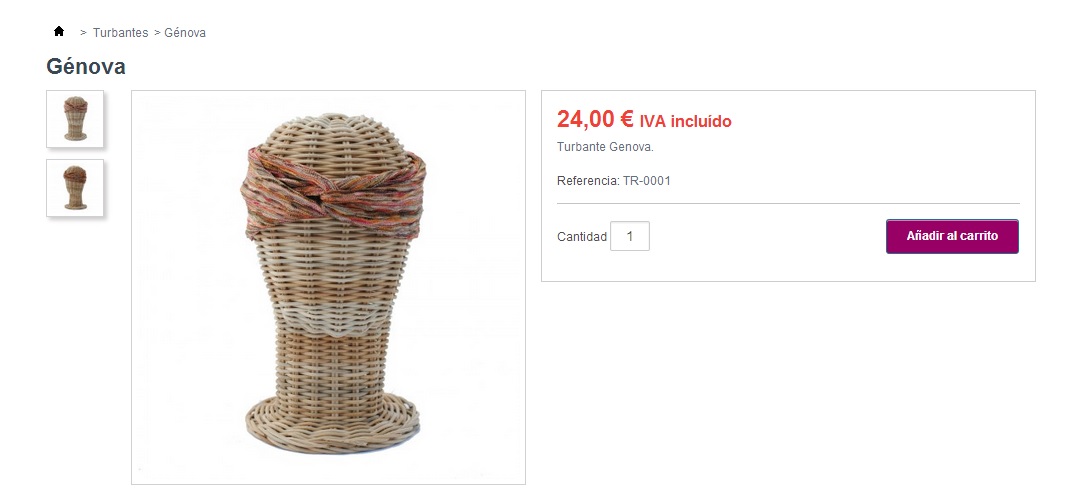Open the large product photo
Screen dimensions: 1067x497
(328, 287)
